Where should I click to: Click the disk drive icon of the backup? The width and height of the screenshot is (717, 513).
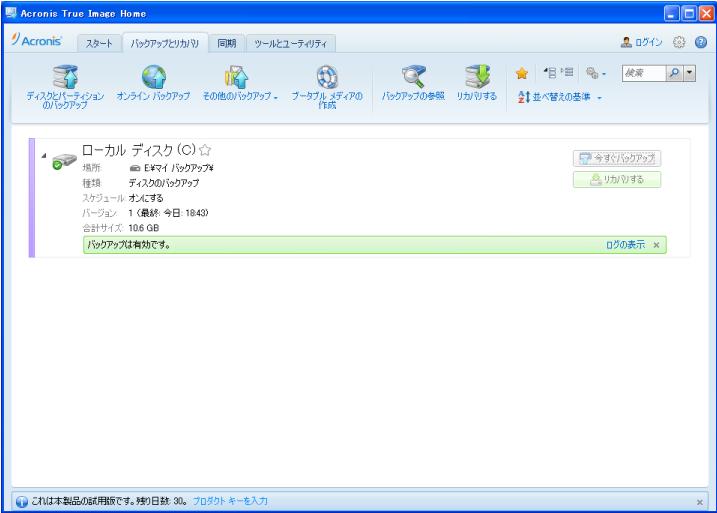[x=64, y=162]
